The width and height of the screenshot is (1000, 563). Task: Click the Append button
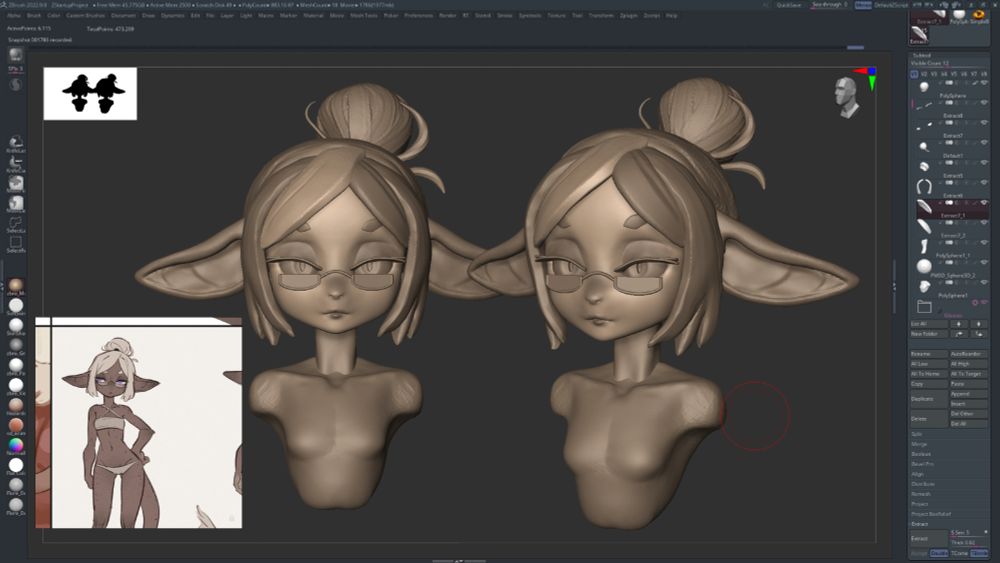[x=968, y=394]
